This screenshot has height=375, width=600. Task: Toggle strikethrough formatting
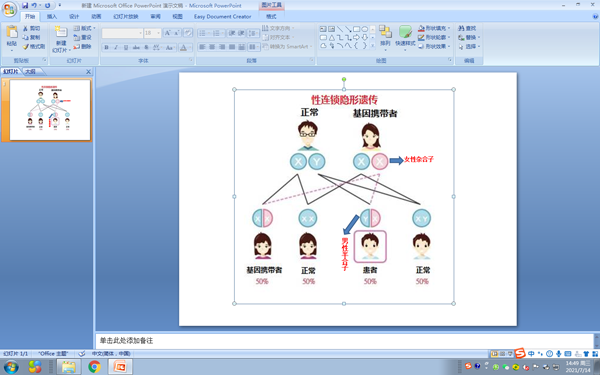point(136,47)
